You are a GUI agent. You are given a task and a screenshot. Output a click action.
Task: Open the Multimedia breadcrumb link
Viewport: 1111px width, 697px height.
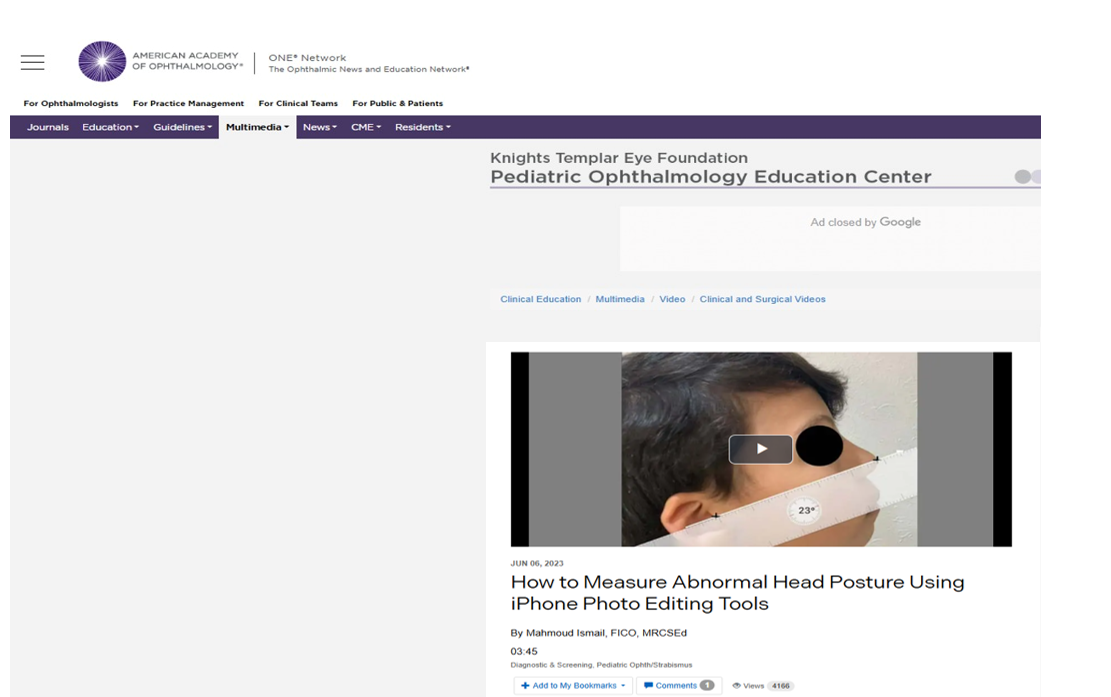(620, 299)
